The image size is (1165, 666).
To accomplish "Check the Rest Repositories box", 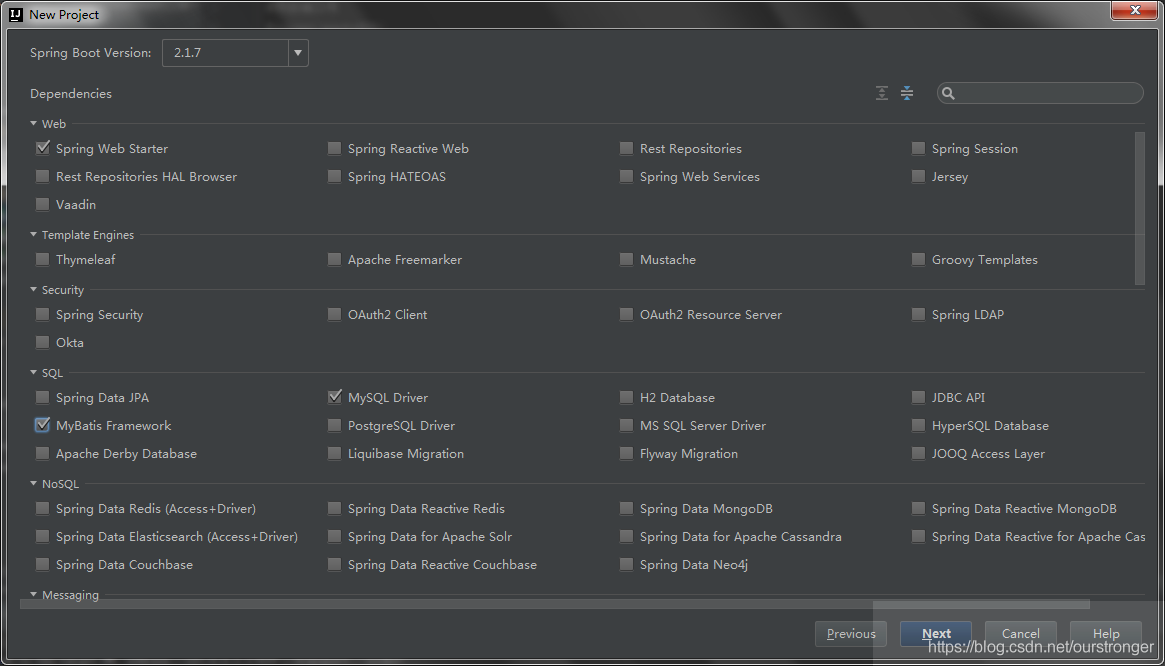I will pos(626,149).
